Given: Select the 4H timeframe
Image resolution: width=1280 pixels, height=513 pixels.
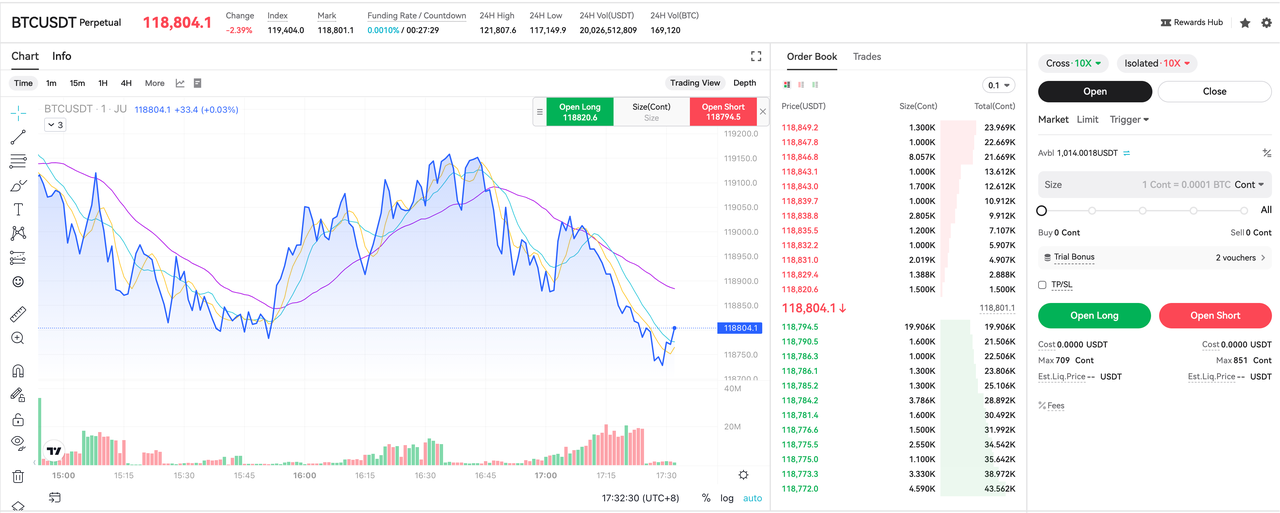Looking at the screenshot, I should coord(126,83).
